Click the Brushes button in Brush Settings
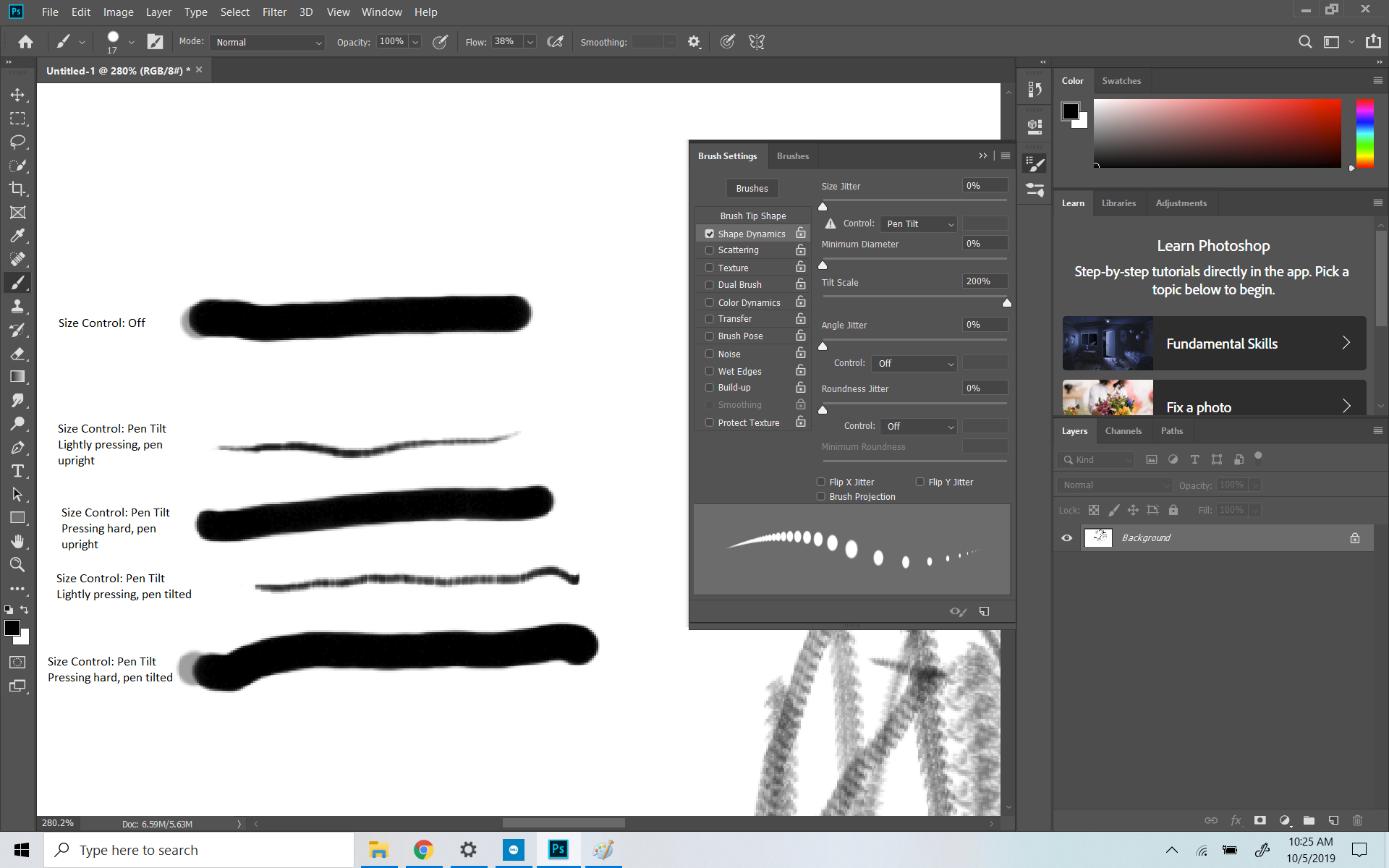 752,188
